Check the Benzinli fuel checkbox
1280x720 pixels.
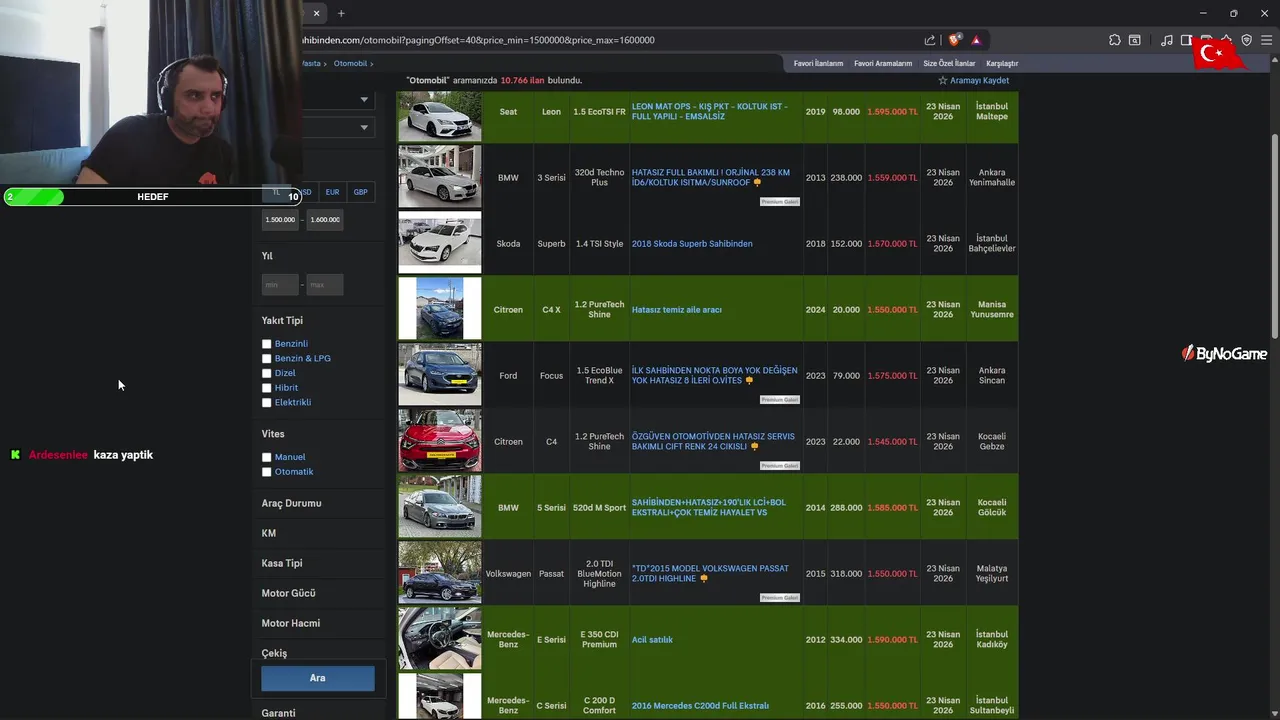[267, 344]
